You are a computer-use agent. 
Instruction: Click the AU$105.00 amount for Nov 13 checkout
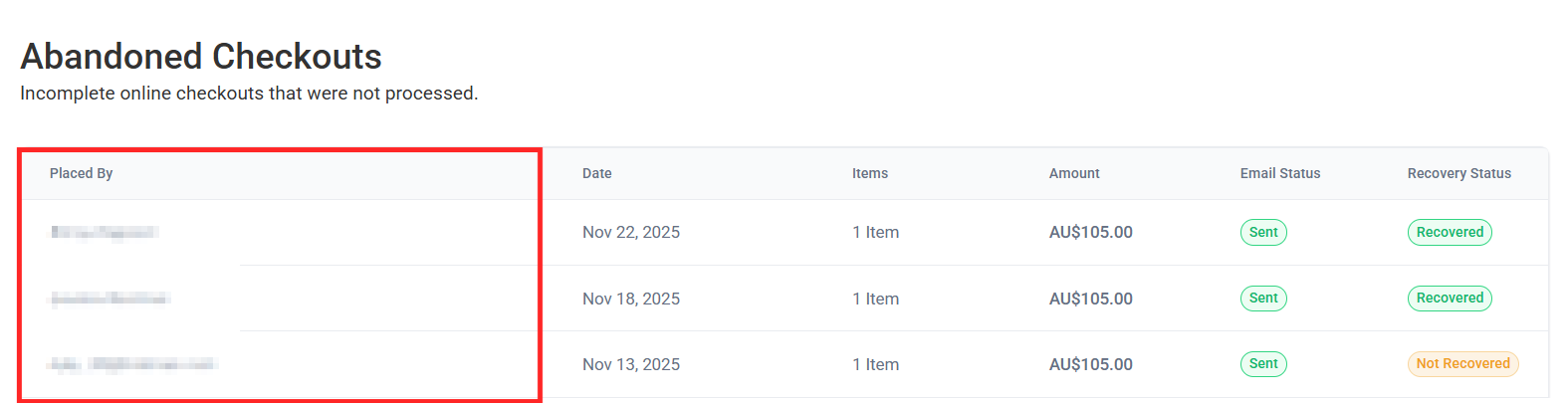[x=1090, y=364]
